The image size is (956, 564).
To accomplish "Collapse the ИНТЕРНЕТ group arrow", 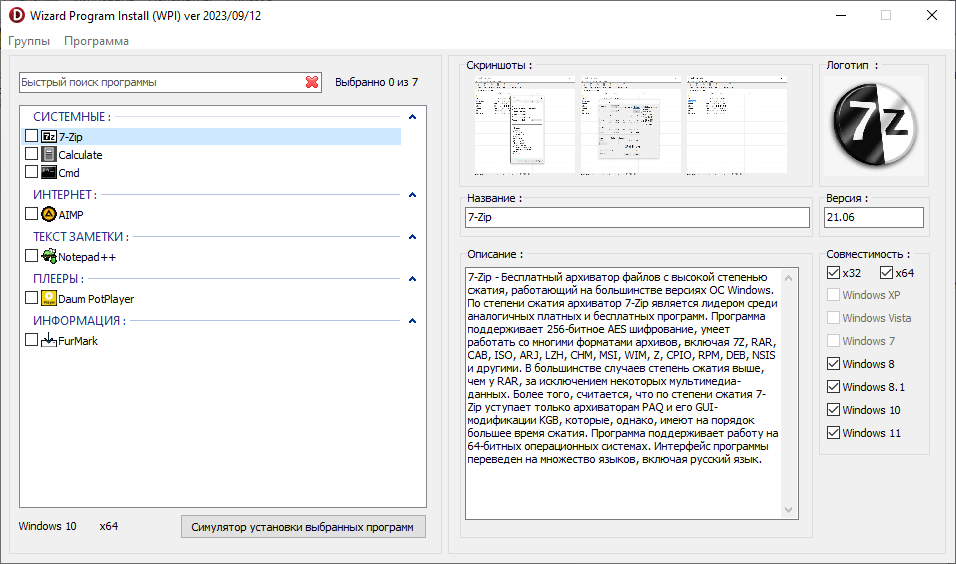I will click(x=412, y=195).
